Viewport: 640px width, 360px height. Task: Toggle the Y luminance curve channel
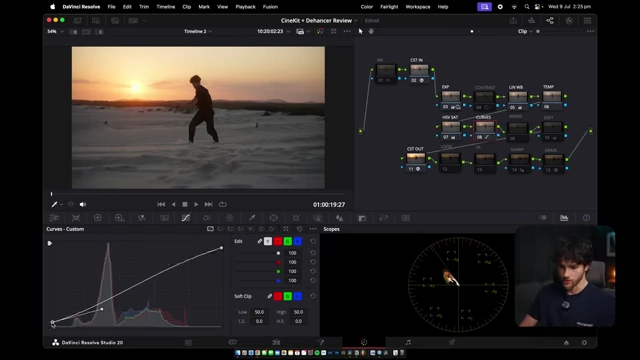click(x=268, y=241)
